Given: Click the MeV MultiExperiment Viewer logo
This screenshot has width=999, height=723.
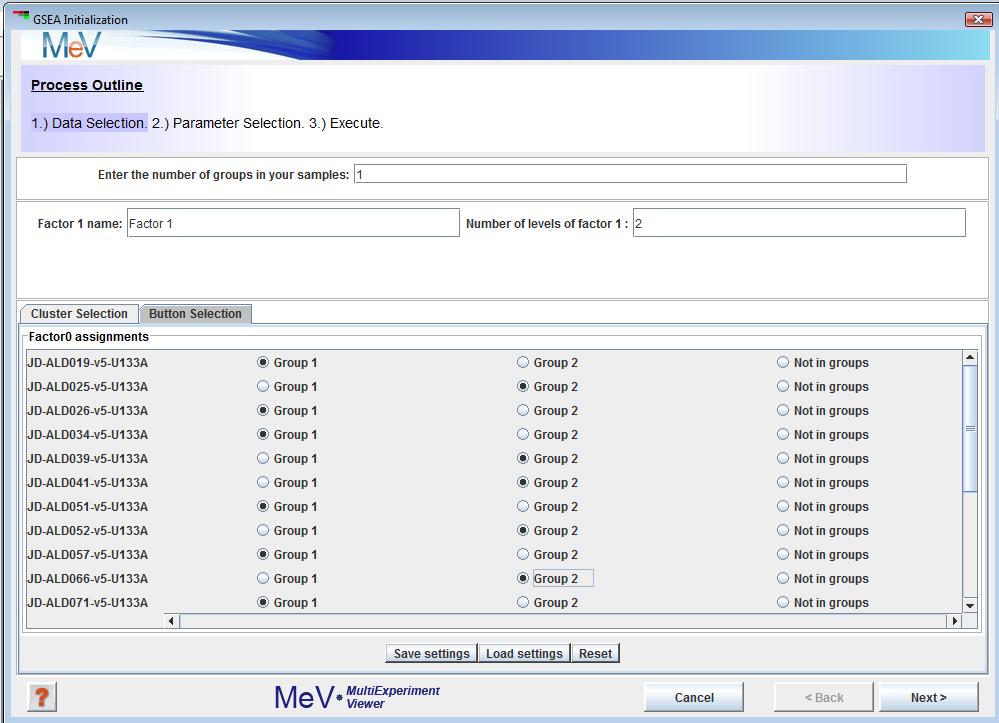Looking at the screenshot, I should 357,697.
